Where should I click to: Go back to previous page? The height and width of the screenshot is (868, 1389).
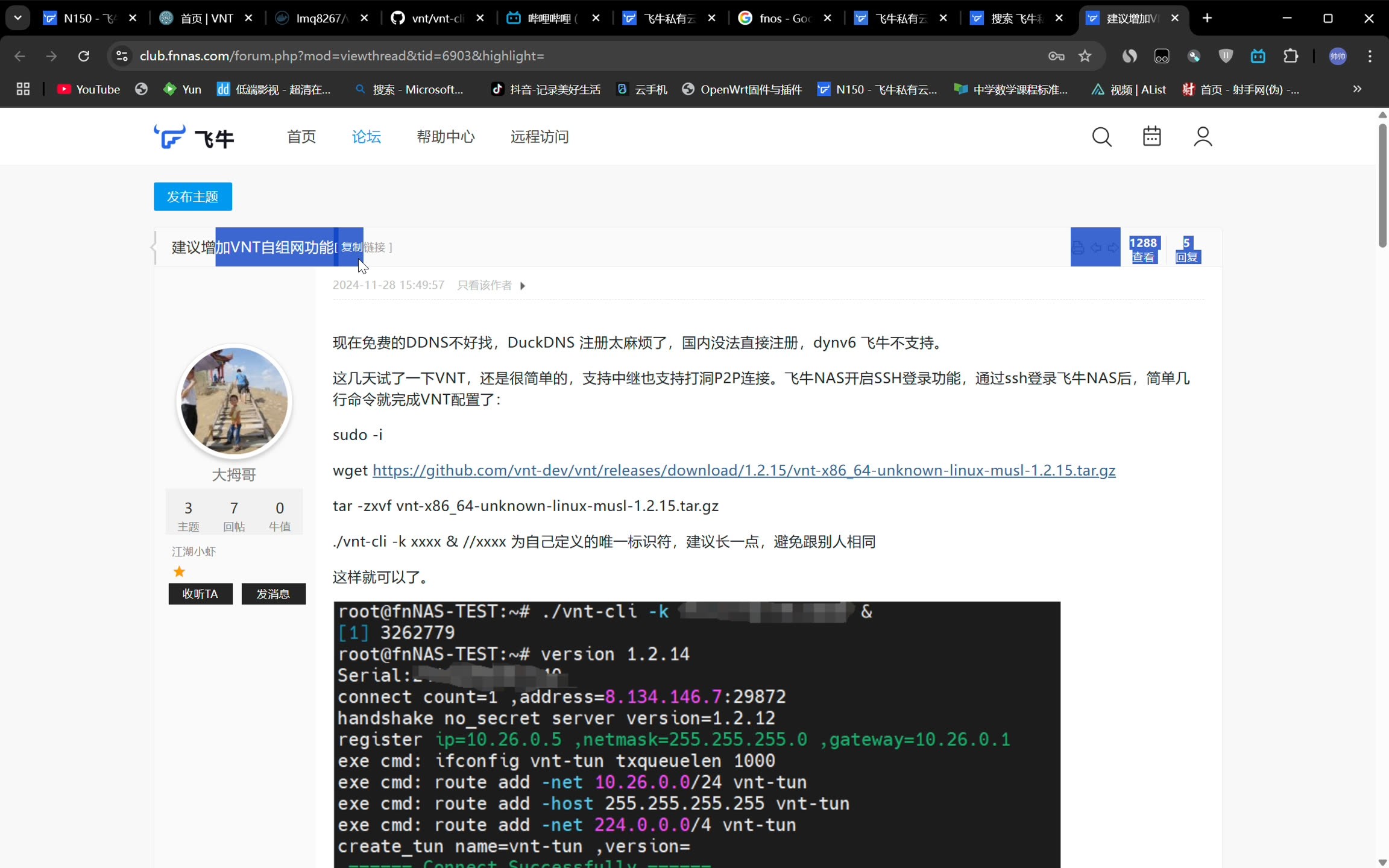pos(19,56)
